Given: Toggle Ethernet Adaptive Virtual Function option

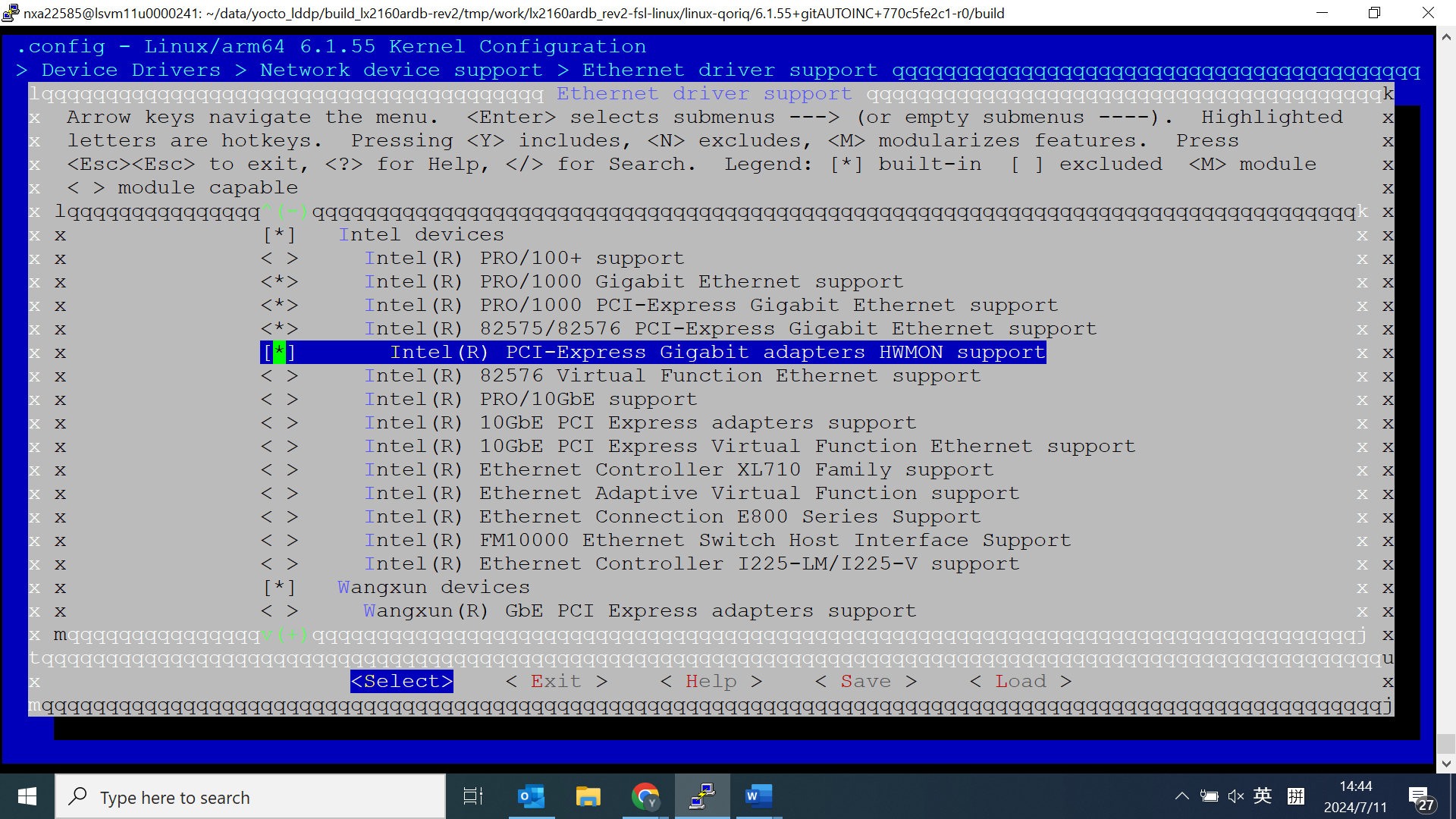Looking at the screenshot, I should click(279, 494).
